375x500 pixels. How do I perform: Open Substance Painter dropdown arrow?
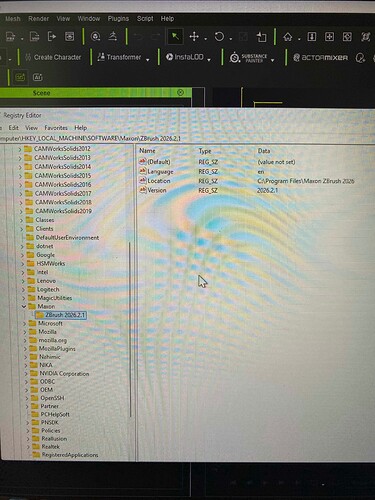click(273, 60)
